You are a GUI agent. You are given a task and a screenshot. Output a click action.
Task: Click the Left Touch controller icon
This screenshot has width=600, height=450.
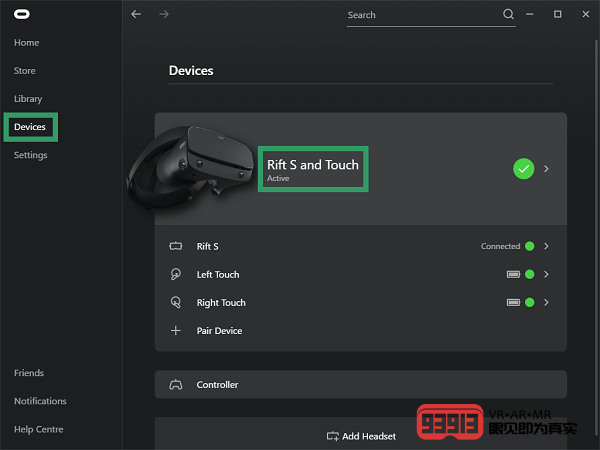click(x=176, y=274)
